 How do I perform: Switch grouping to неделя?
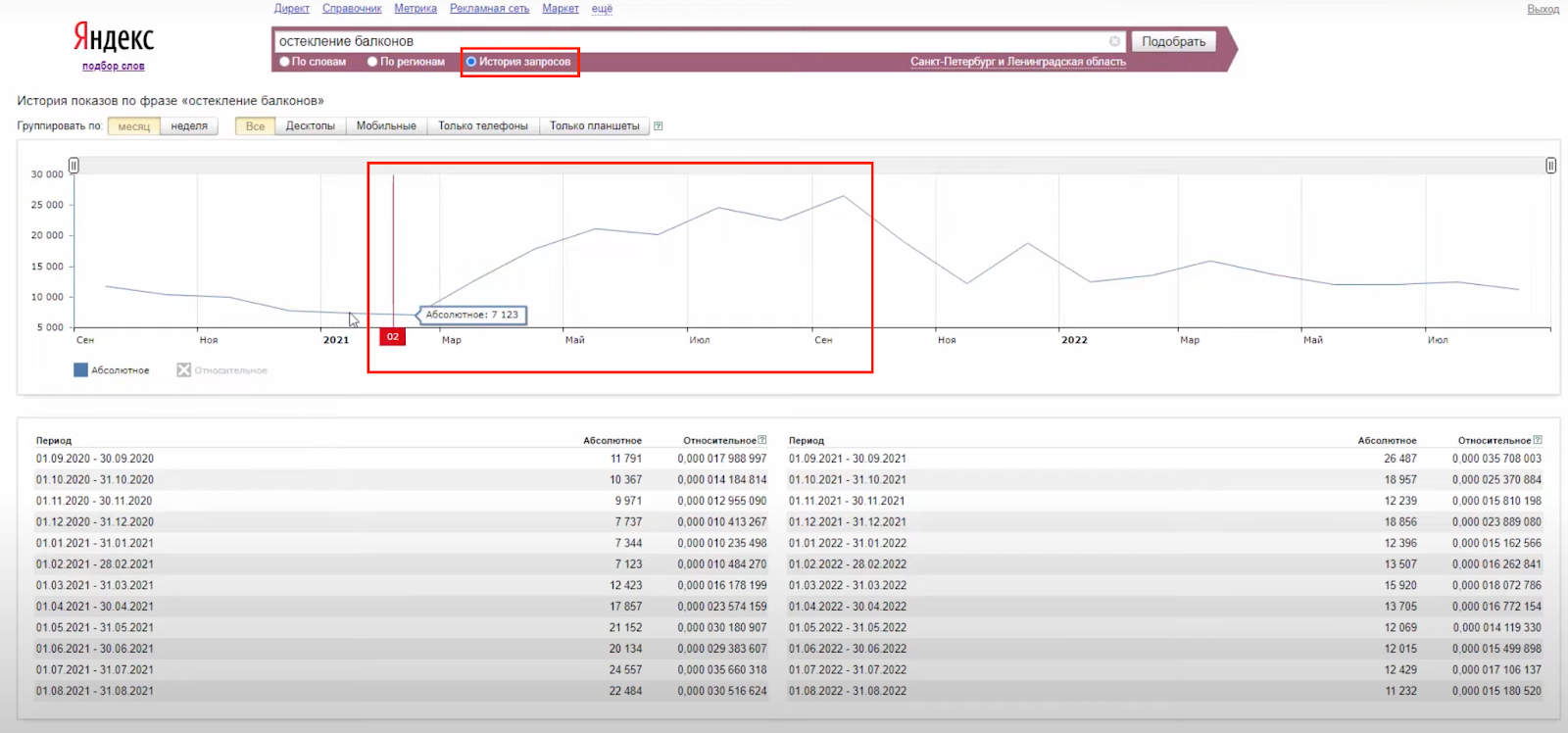click(x=189, y=126)
